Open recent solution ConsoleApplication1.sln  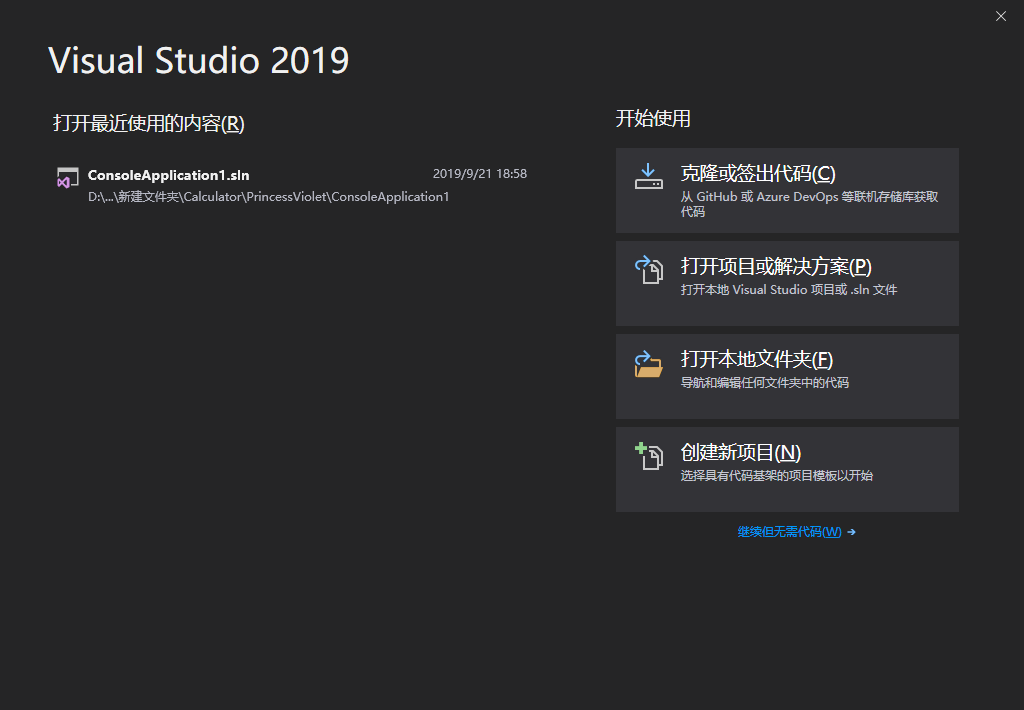(168, 175)
